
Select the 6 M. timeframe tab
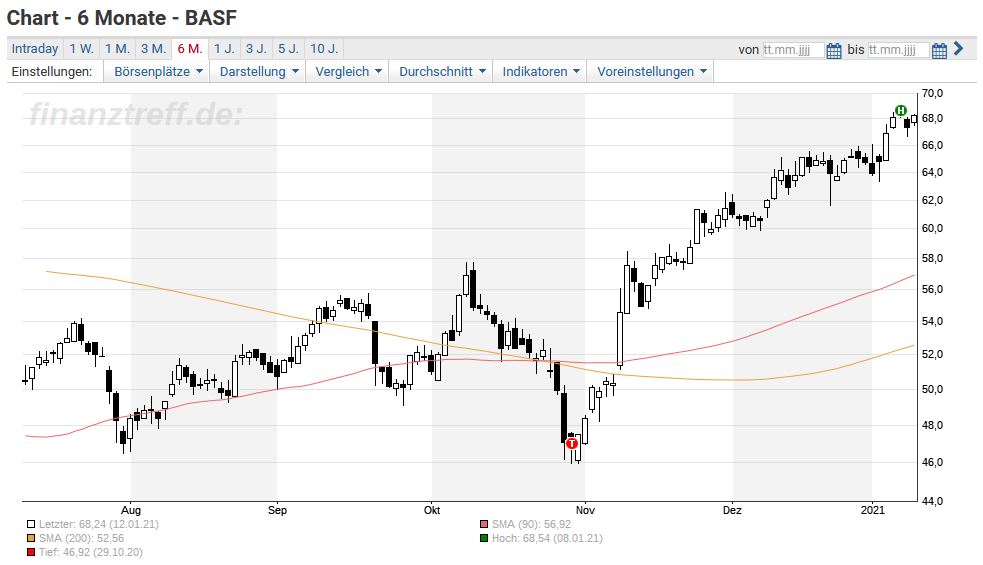coord(189,49)
